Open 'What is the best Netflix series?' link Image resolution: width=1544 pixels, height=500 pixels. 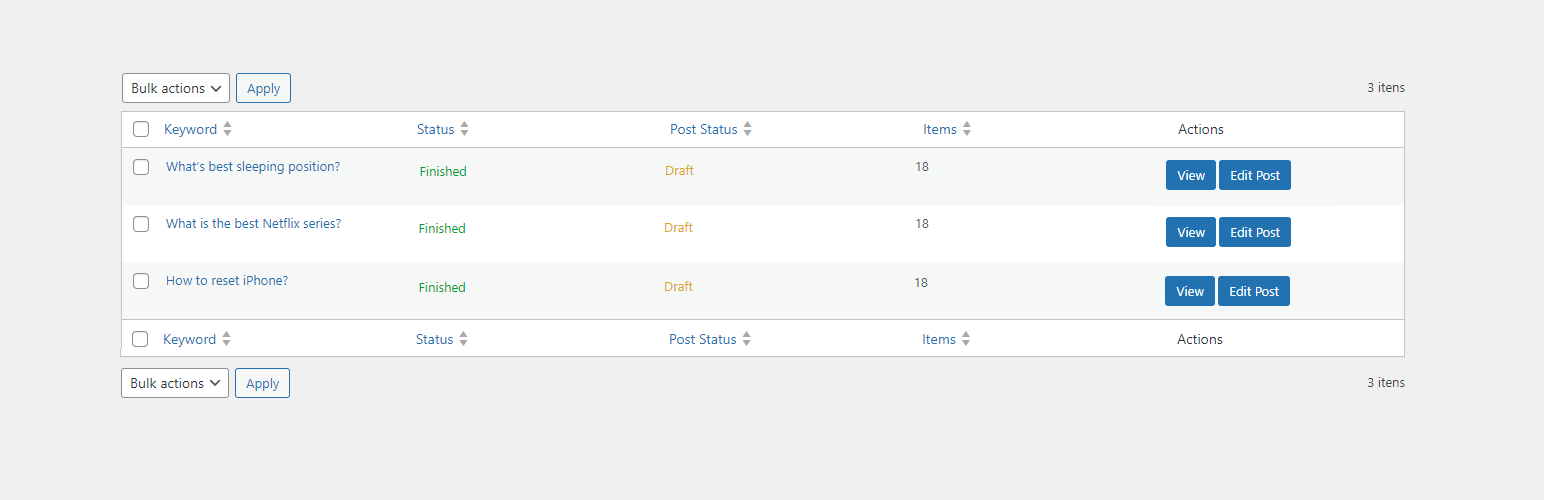point(253,224)
